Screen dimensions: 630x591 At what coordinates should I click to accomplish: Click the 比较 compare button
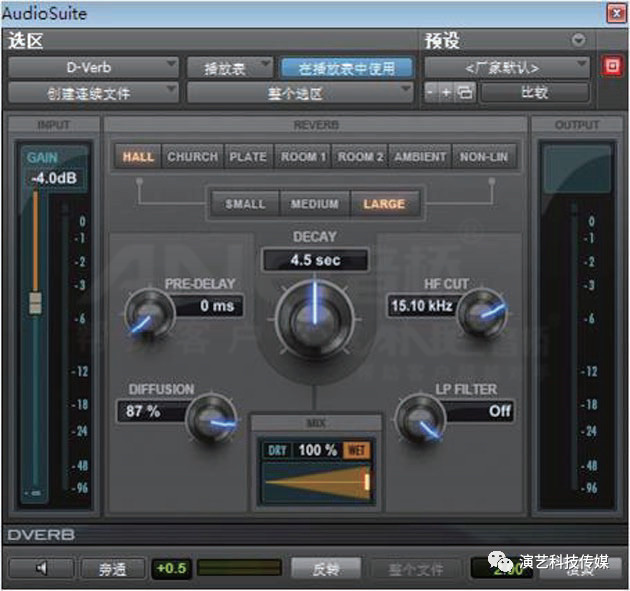[533, 93]
